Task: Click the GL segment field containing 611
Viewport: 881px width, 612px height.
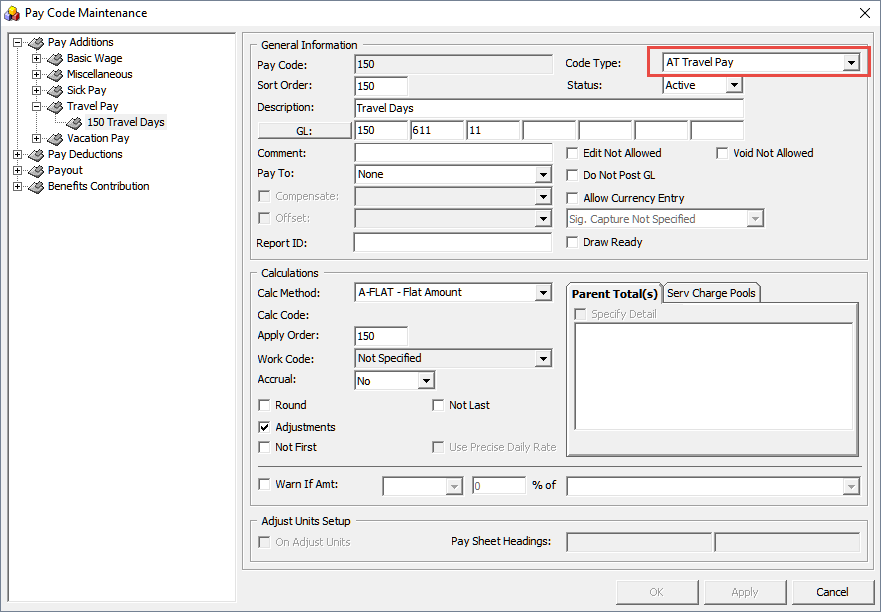Action: 437,130
